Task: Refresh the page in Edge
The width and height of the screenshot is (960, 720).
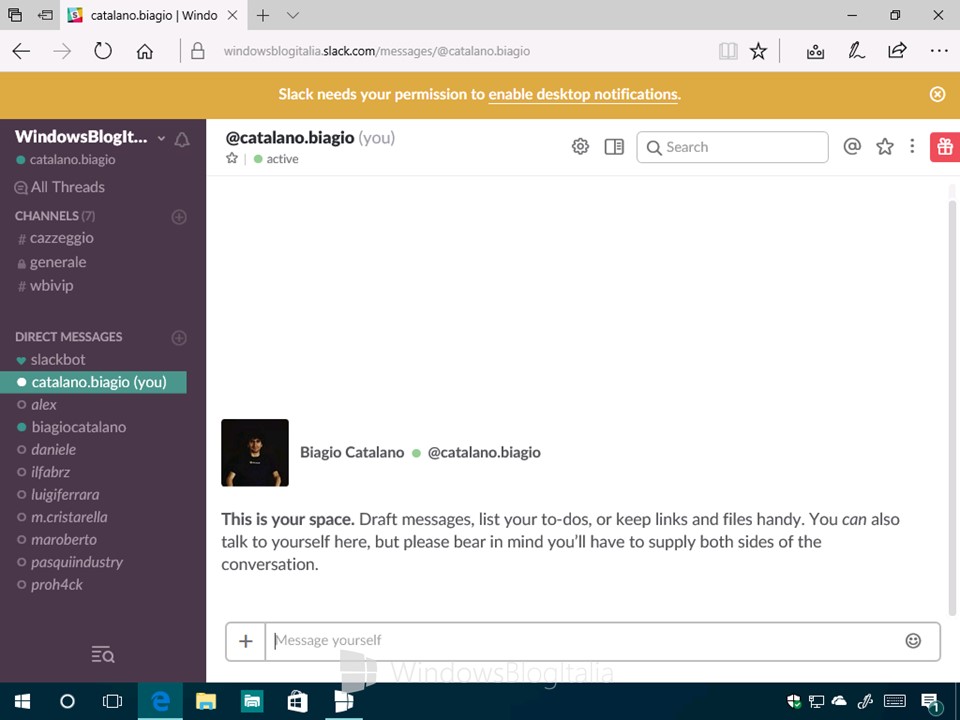Action: (x=103, y=51)
